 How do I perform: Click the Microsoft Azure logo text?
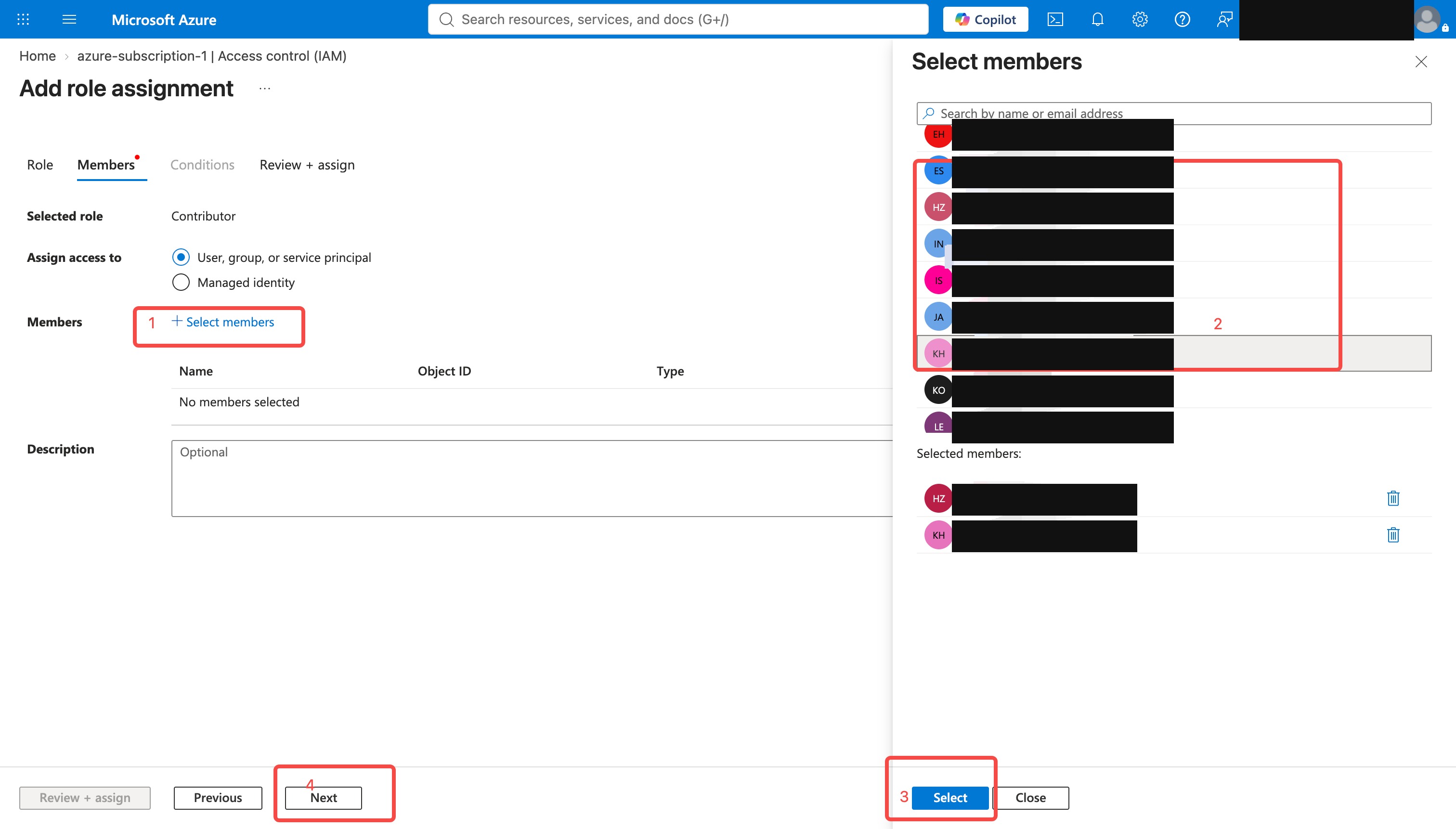click(x=164, y=20)
